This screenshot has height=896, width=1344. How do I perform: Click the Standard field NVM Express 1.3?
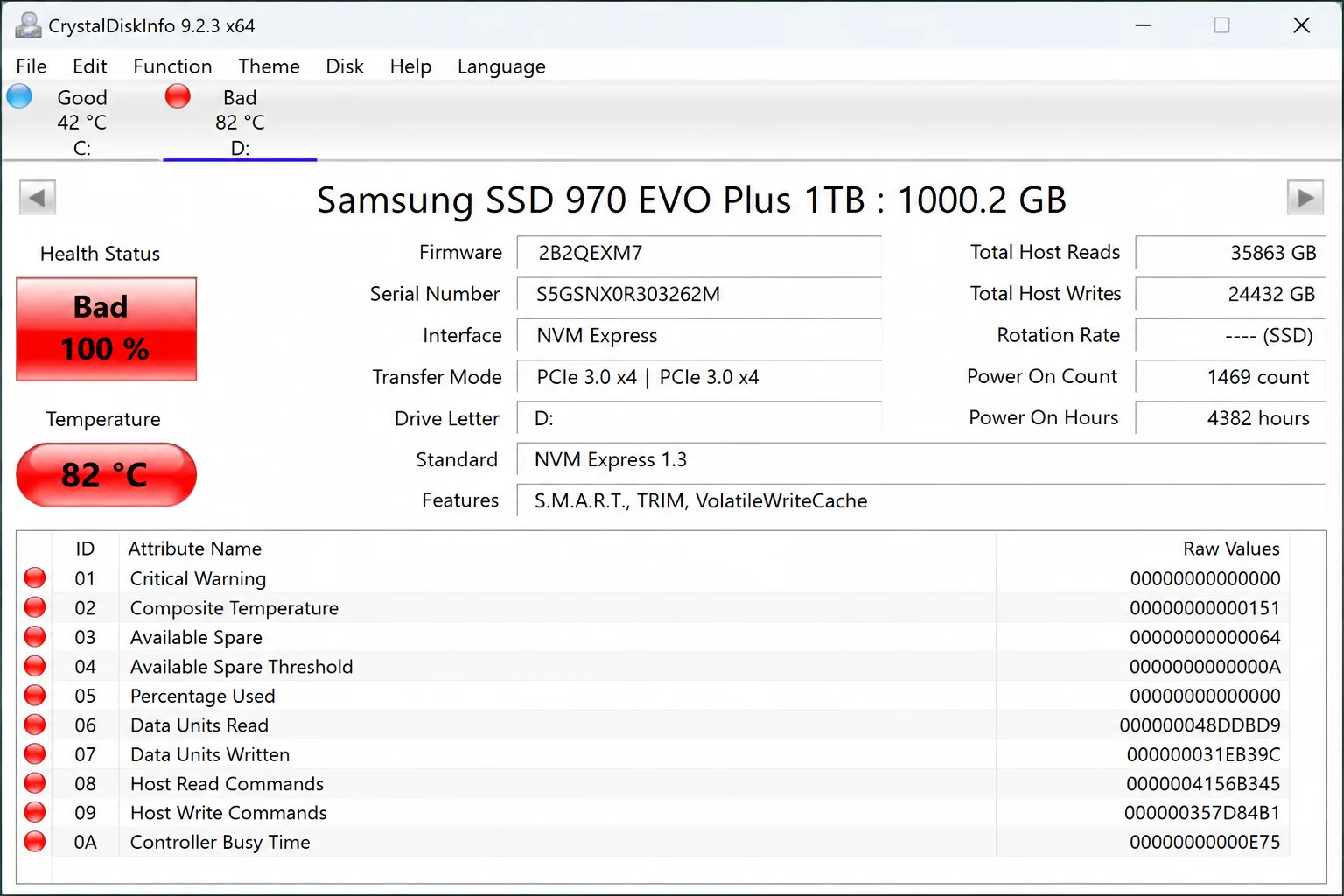[x=921, y=459]
